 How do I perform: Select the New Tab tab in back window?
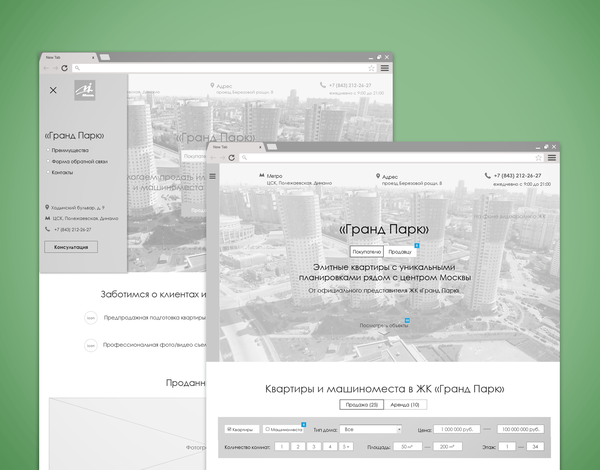pyautogui.click(x=68, y=57)
